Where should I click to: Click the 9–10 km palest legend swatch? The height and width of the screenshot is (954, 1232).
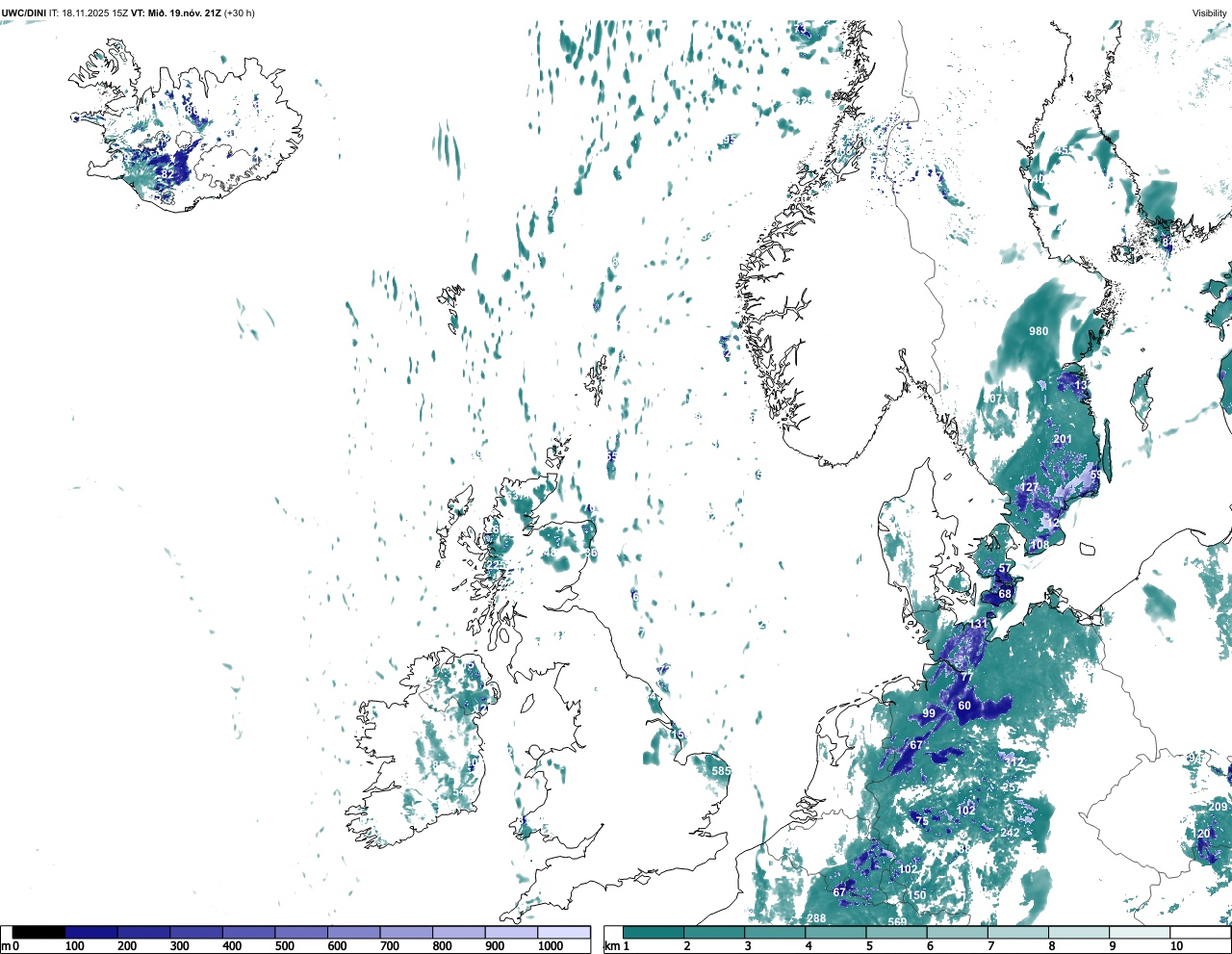pos(1142,932)
